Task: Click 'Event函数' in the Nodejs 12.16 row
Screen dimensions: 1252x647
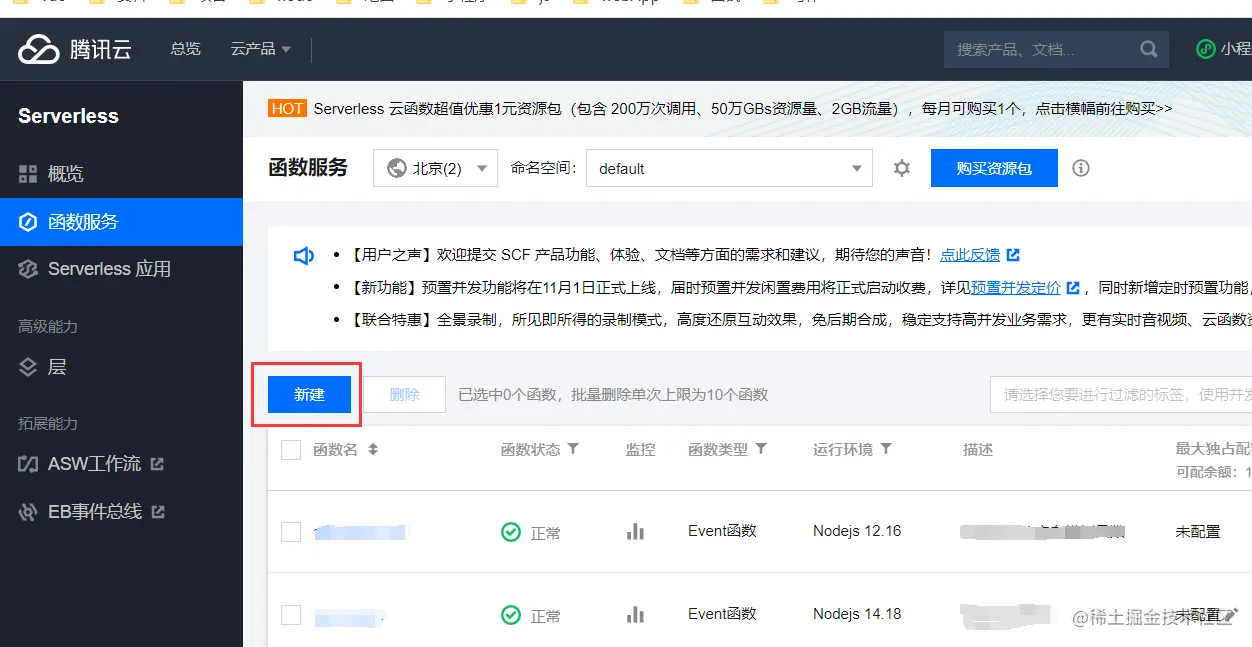Action: pos(722,531)
